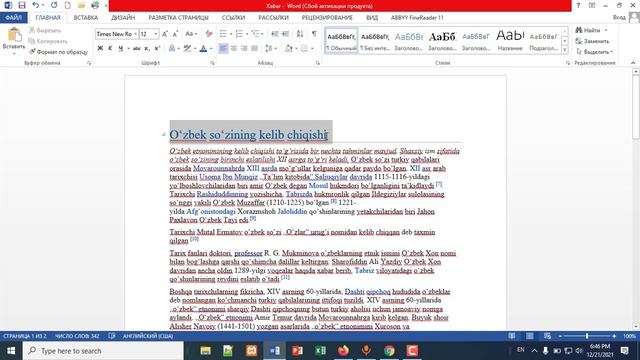Undo the last action
Image resolution: width=640 pixels, height=360 pixels.
[x=36, y=5]
